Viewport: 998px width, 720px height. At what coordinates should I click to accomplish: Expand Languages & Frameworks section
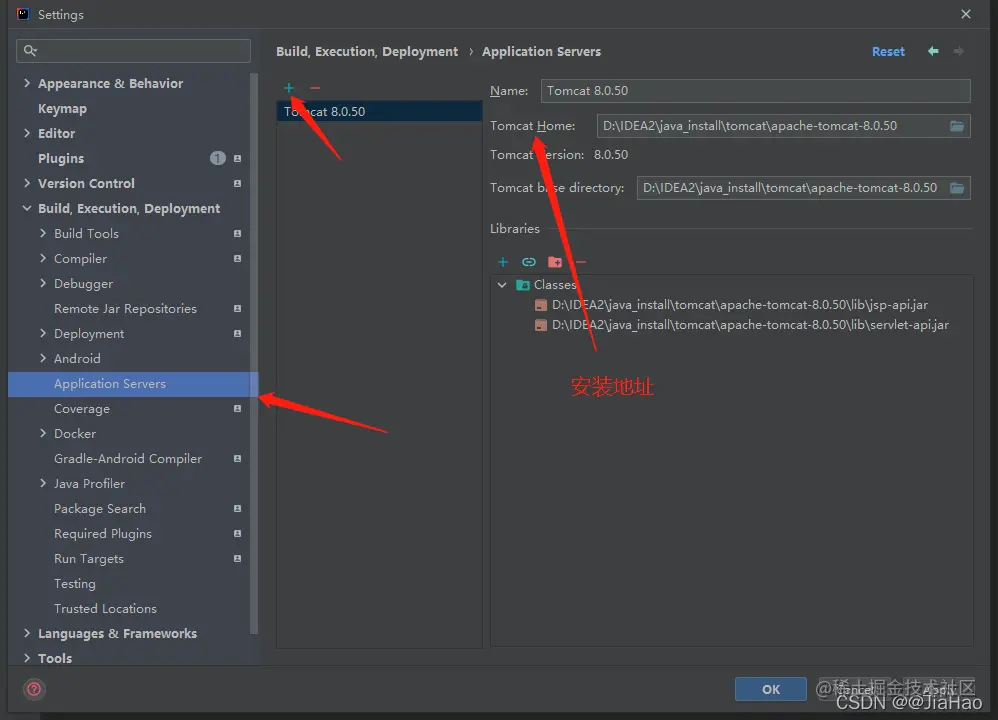tap(27, 633)
